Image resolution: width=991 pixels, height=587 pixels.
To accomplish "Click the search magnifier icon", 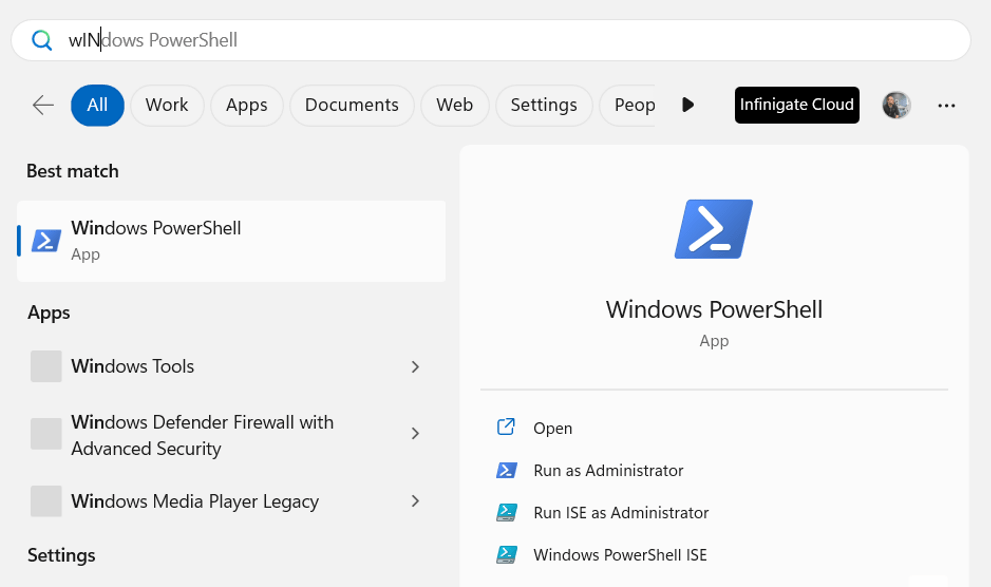I will [x=42, y=40].
